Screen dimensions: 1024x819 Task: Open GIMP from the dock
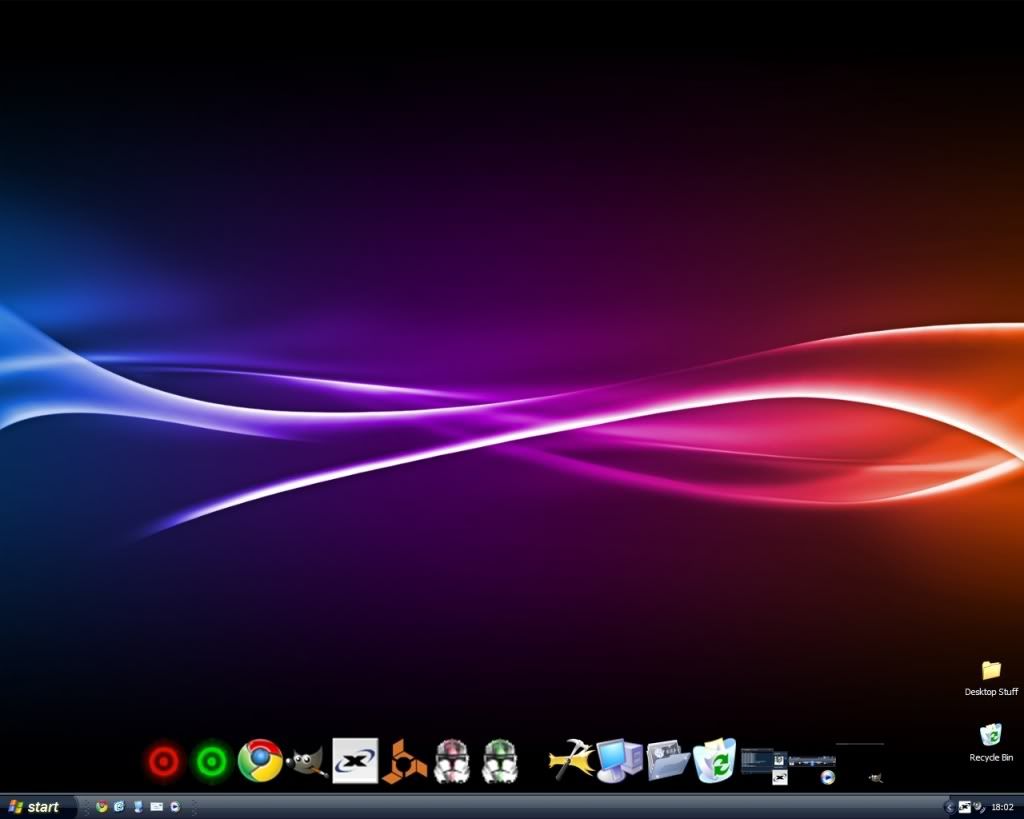pos(308,762)
